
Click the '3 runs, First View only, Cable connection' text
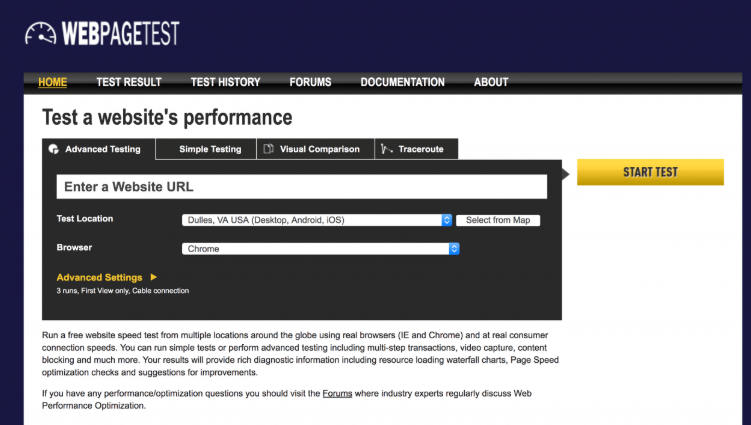point(123,290)
